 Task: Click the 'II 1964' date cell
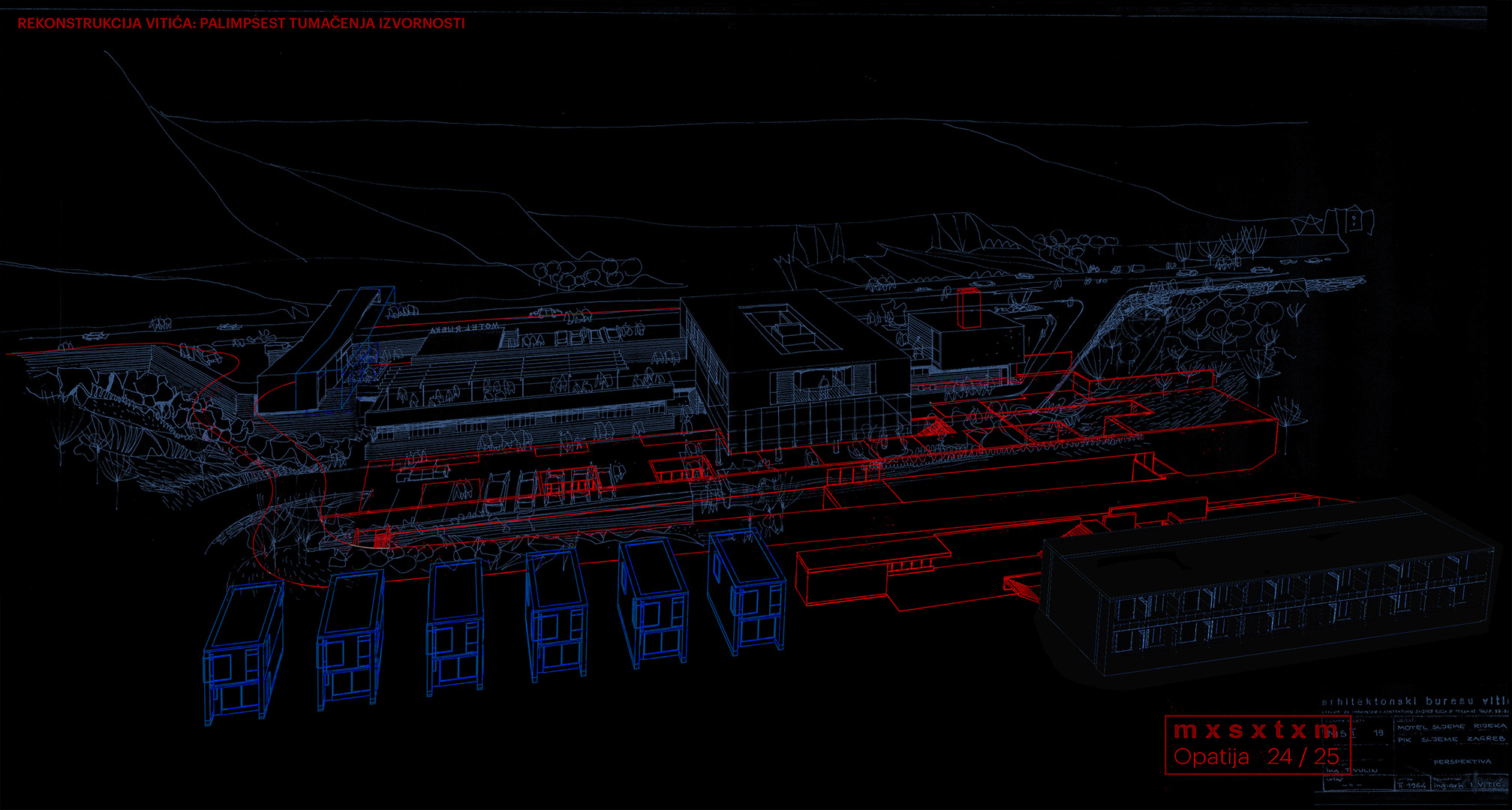(x=1411, y=786)
